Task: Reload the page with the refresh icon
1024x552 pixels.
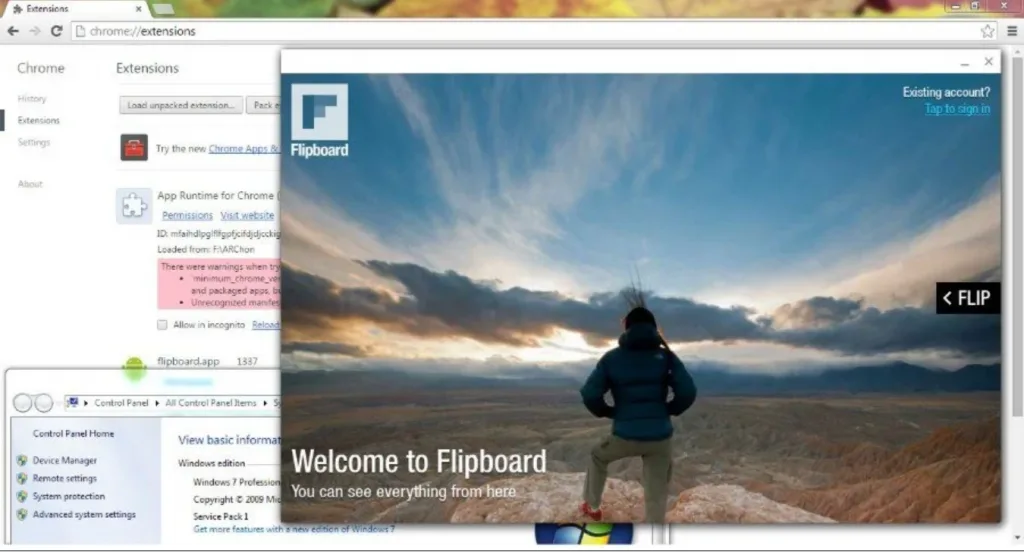Action: 57,31
